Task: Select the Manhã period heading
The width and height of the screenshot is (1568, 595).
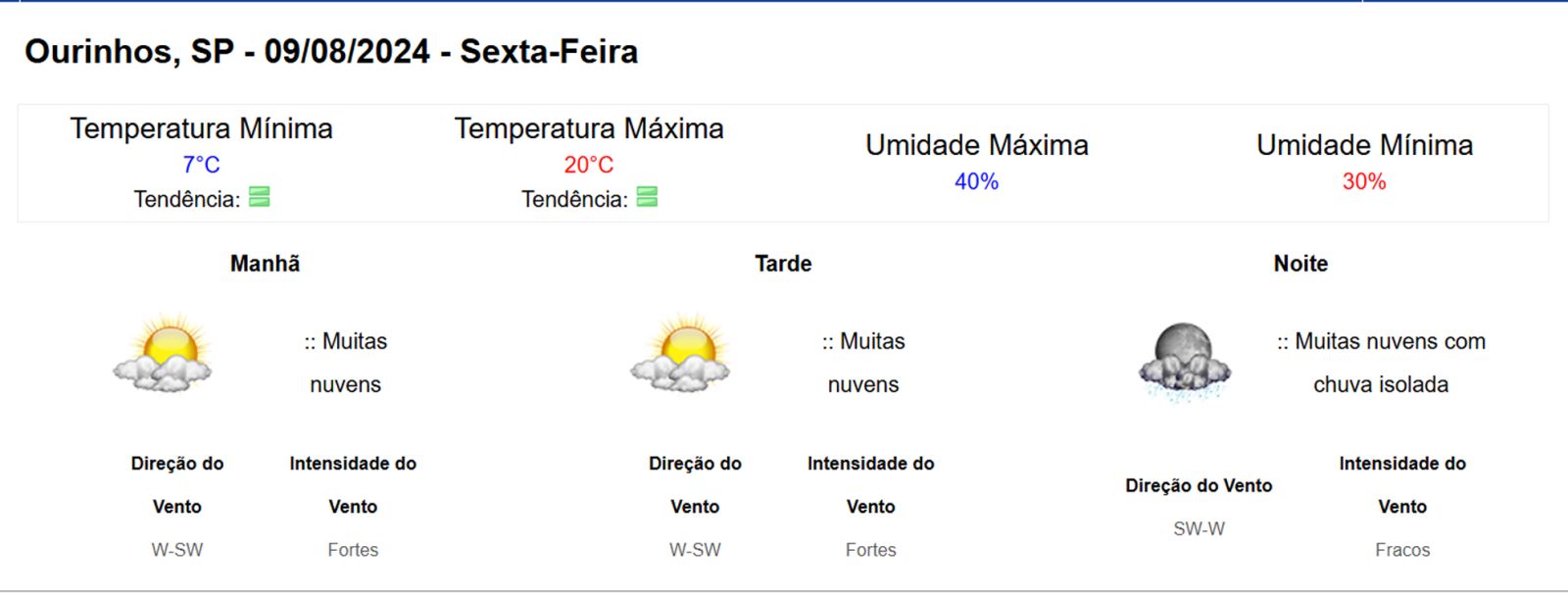Action: tap(265, 264)
